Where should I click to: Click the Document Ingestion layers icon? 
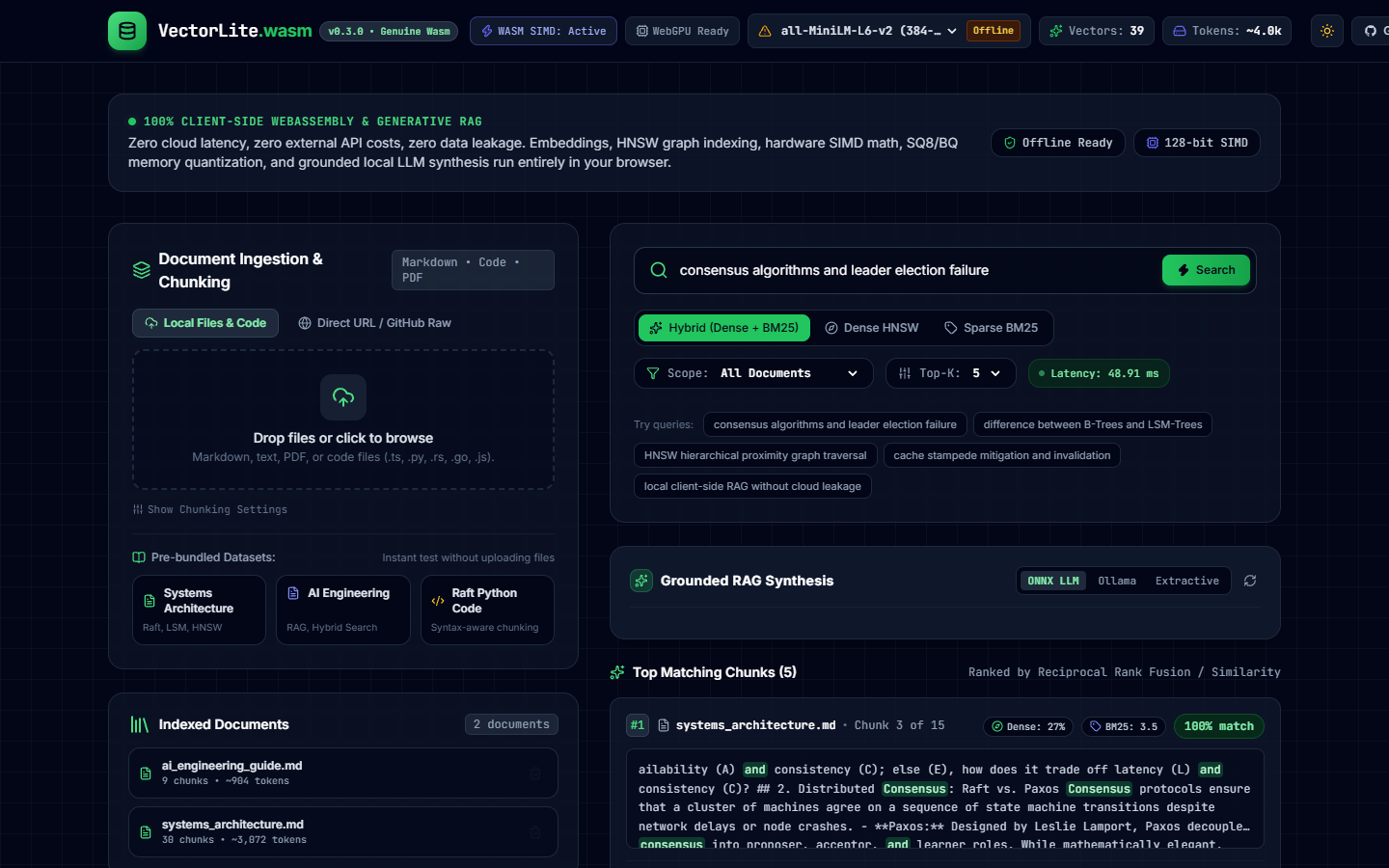click(142, 270)
